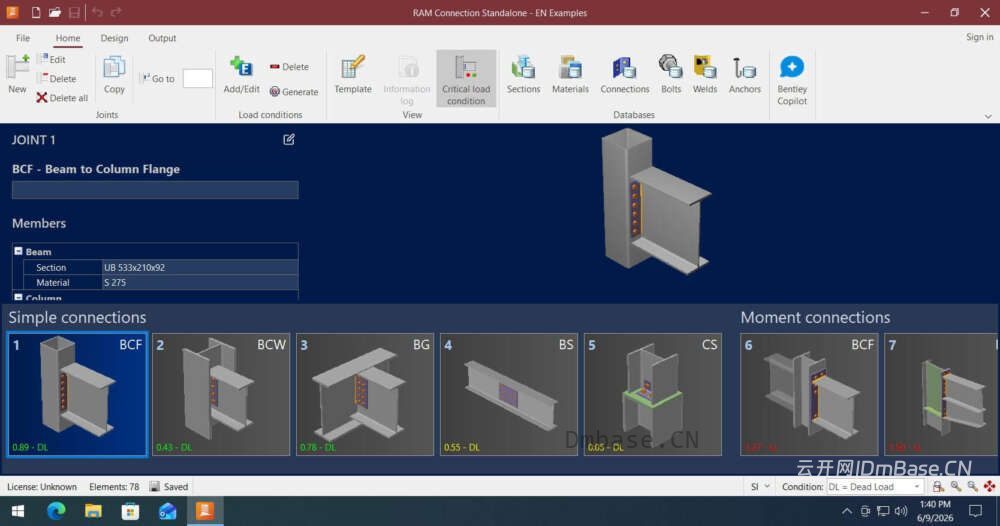Viewport: 1000px width, 526px height.
Task: Open Windows Start menu
Action: [x=18, y=511]
